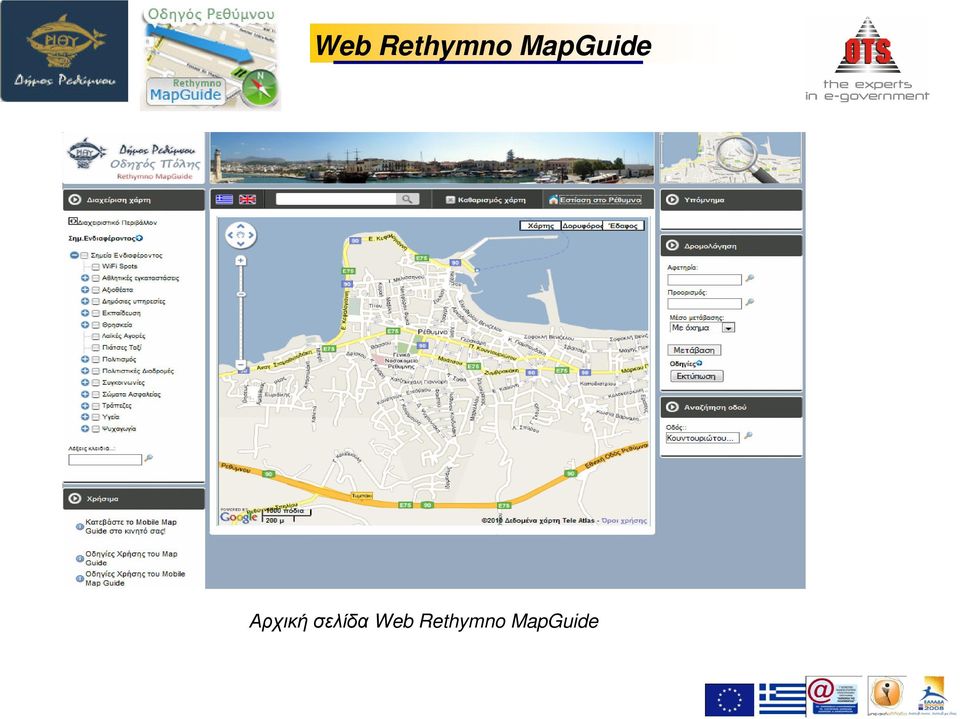Click the blue refresh icon beside Οδηγίες
This screenshot has width=960, height=719.
[x=700, y=363]
